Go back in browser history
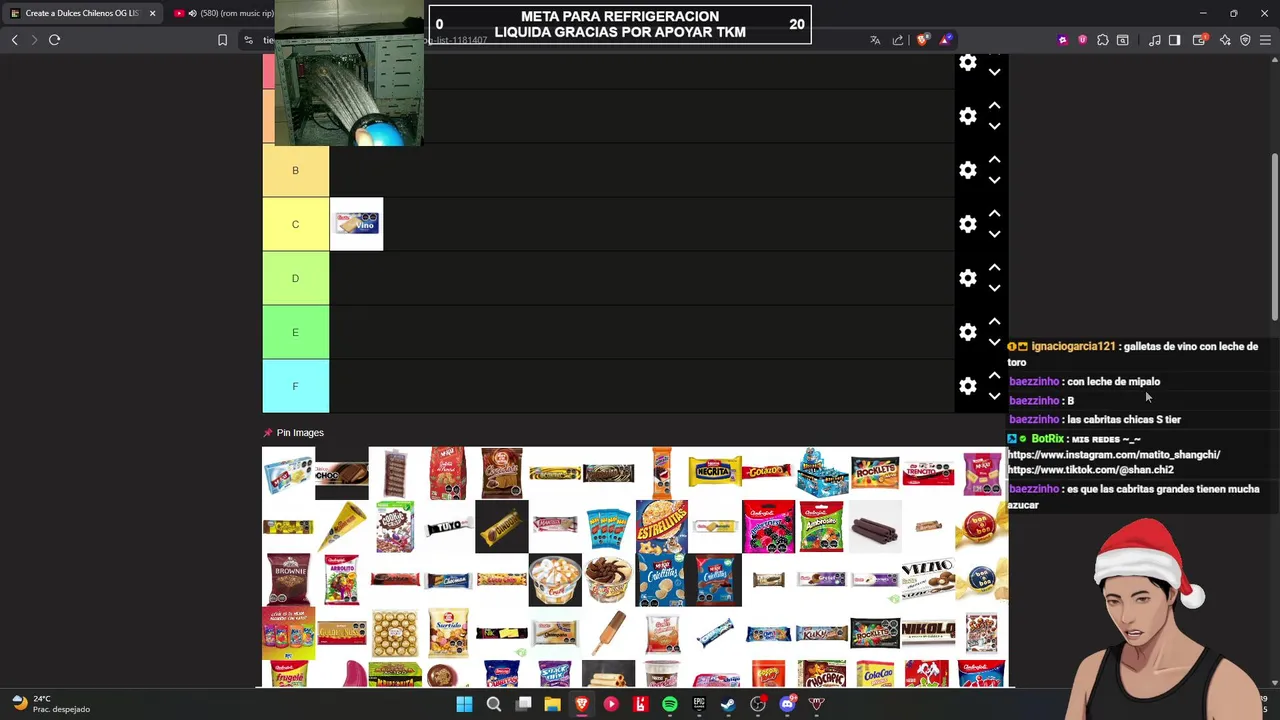The image size is (1280, 720). click(14, 40)
